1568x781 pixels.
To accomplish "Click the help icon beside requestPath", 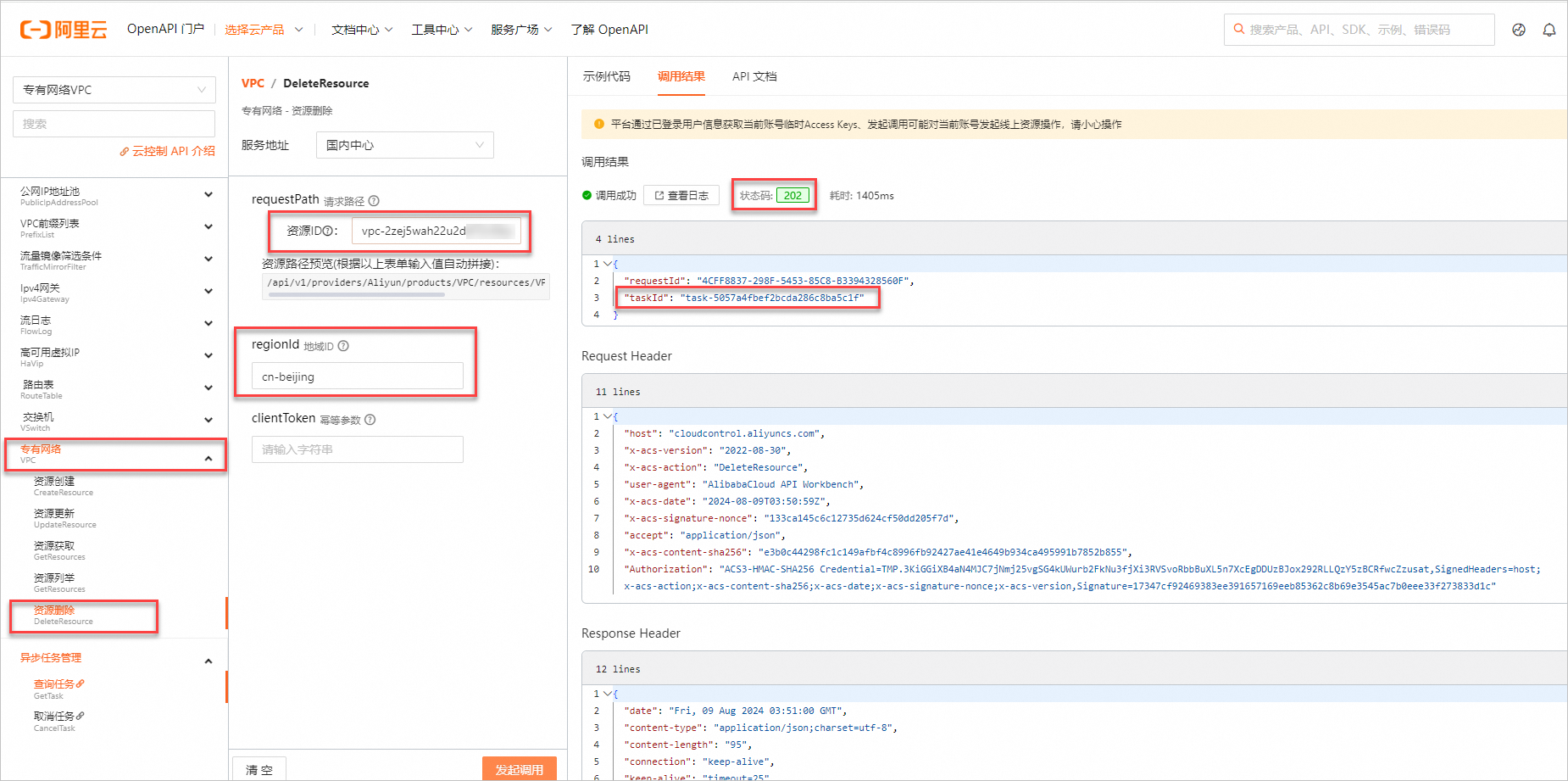I will (374, 201).
